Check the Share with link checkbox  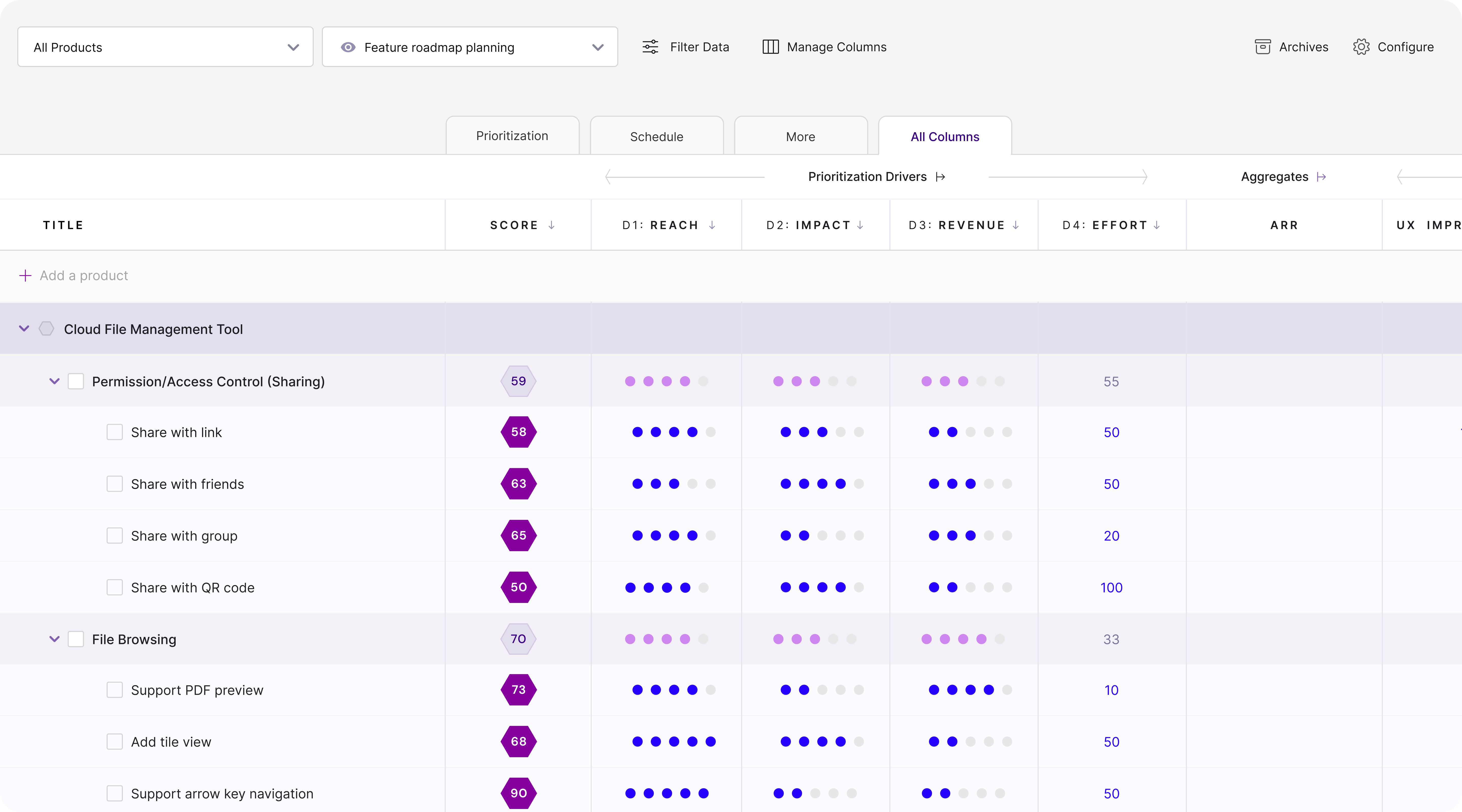pyautogui.click(x=115, y=432)
